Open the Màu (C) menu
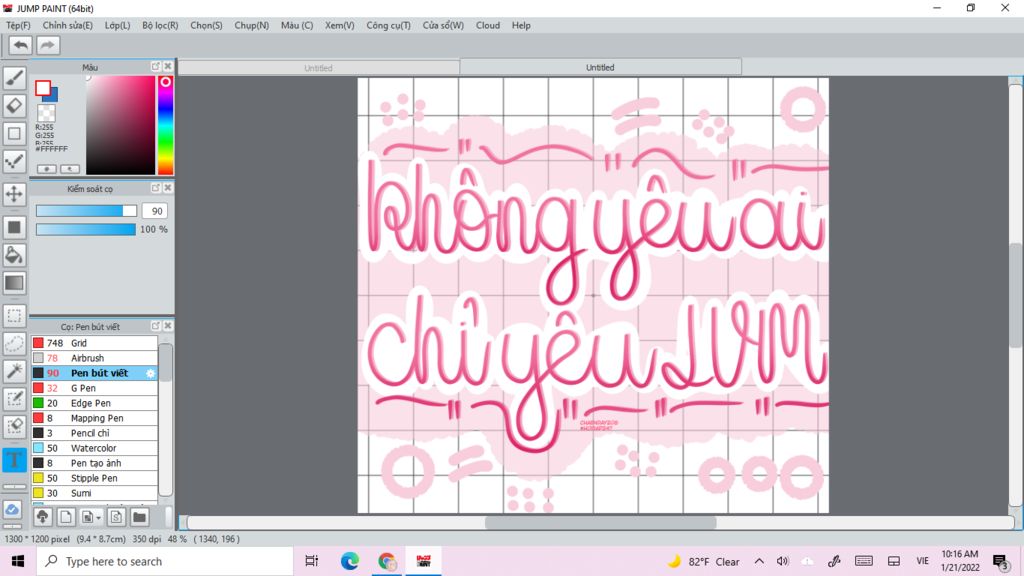Viewport: 1024px width, 576px height. point(297,25)
